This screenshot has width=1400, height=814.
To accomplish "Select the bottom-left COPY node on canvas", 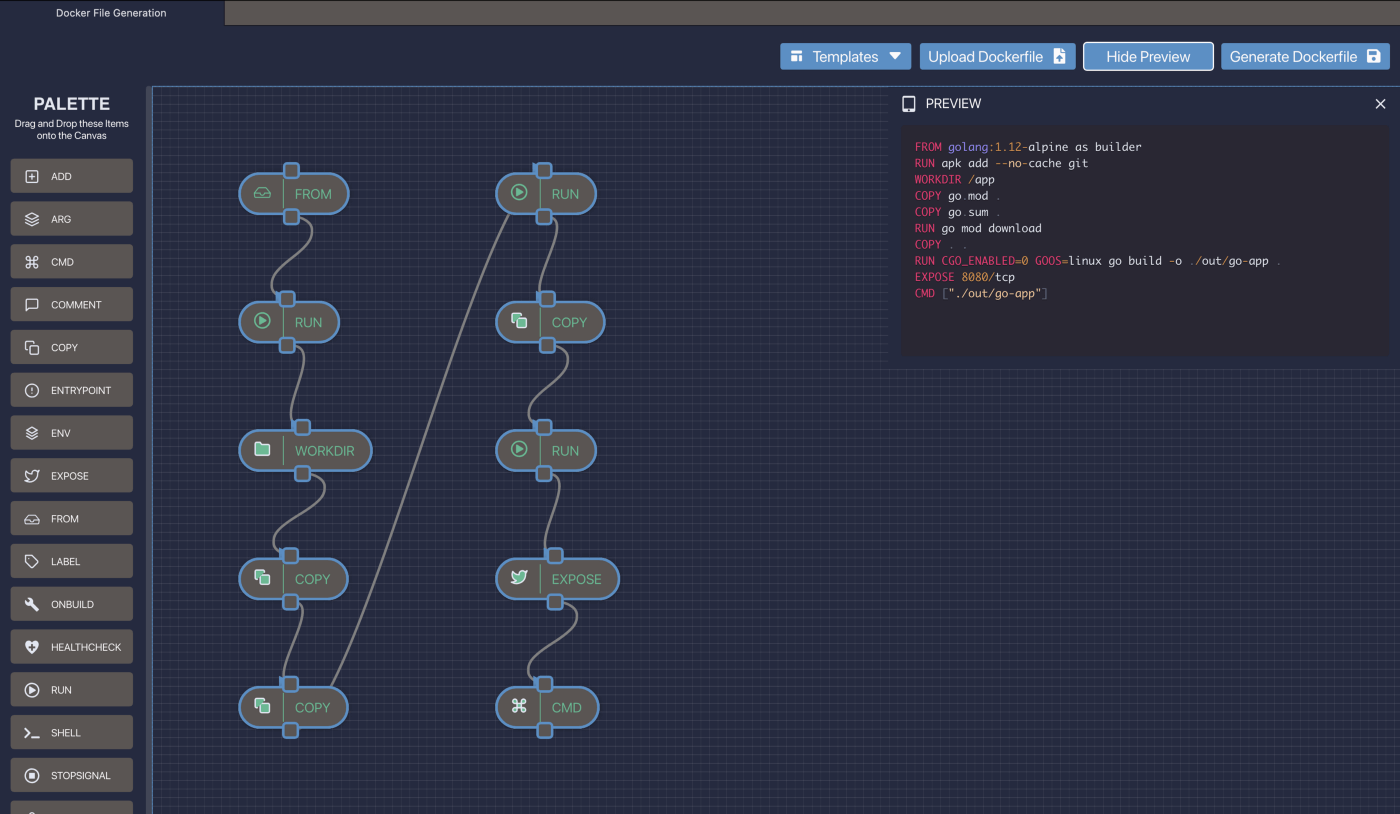I will 294,708.
